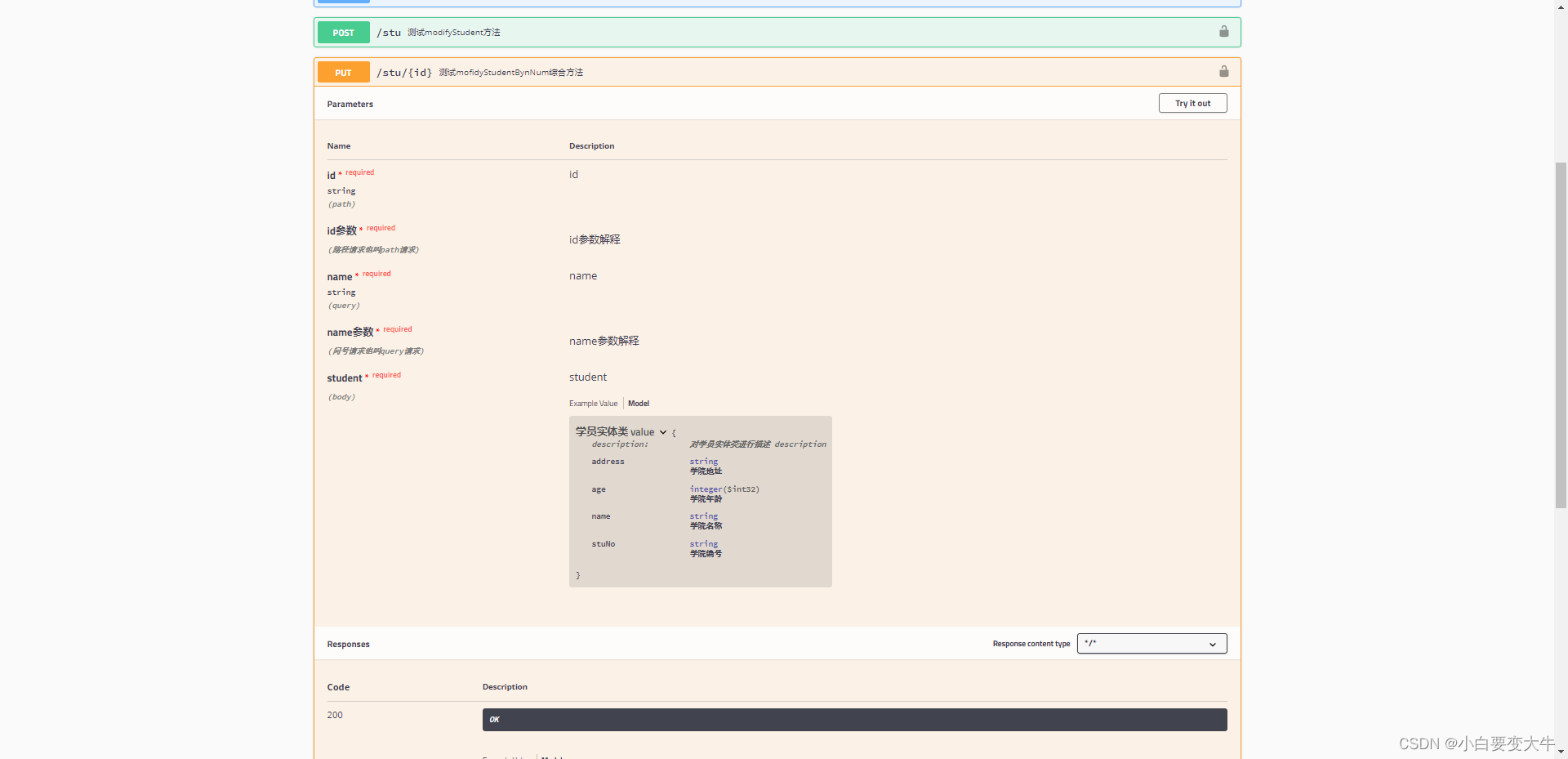This screenshot has width=1568, height=759.
Task: Click the 'id参数解释' description text
Action: 595,239
